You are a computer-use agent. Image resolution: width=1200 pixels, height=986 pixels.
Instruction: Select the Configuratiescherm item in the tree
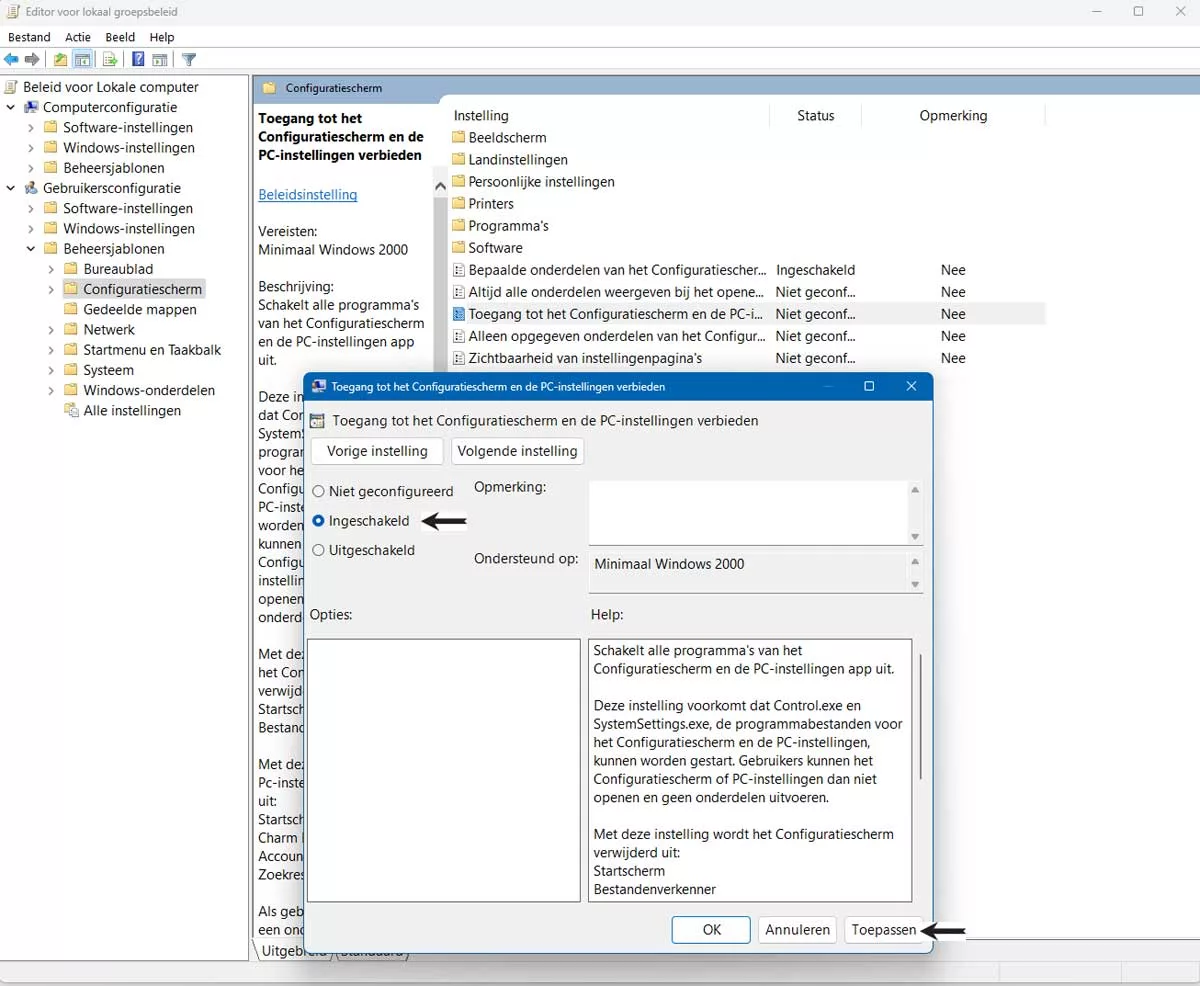[143, 289]
